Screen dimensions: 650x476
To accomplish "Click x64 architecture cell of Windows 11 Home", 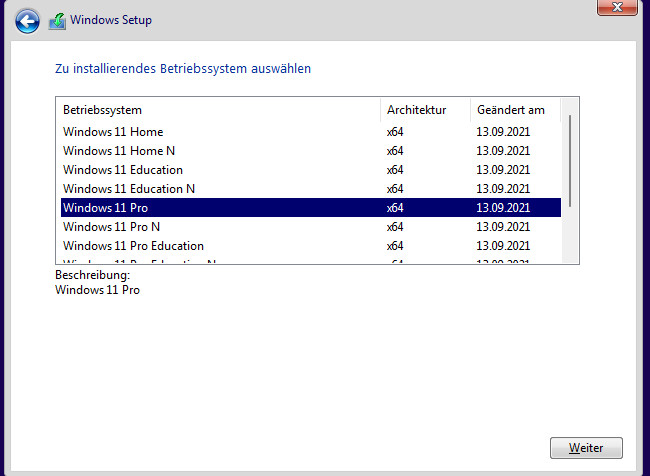I will [395, 132].
